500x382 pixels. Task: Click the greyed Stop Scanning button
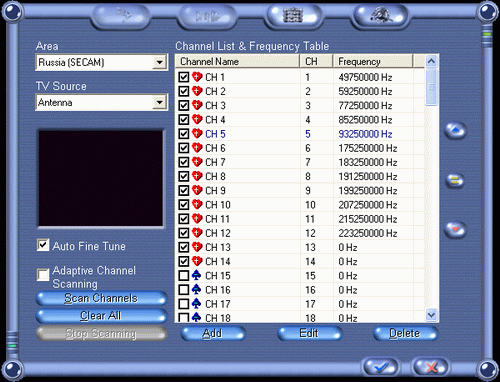101,333
